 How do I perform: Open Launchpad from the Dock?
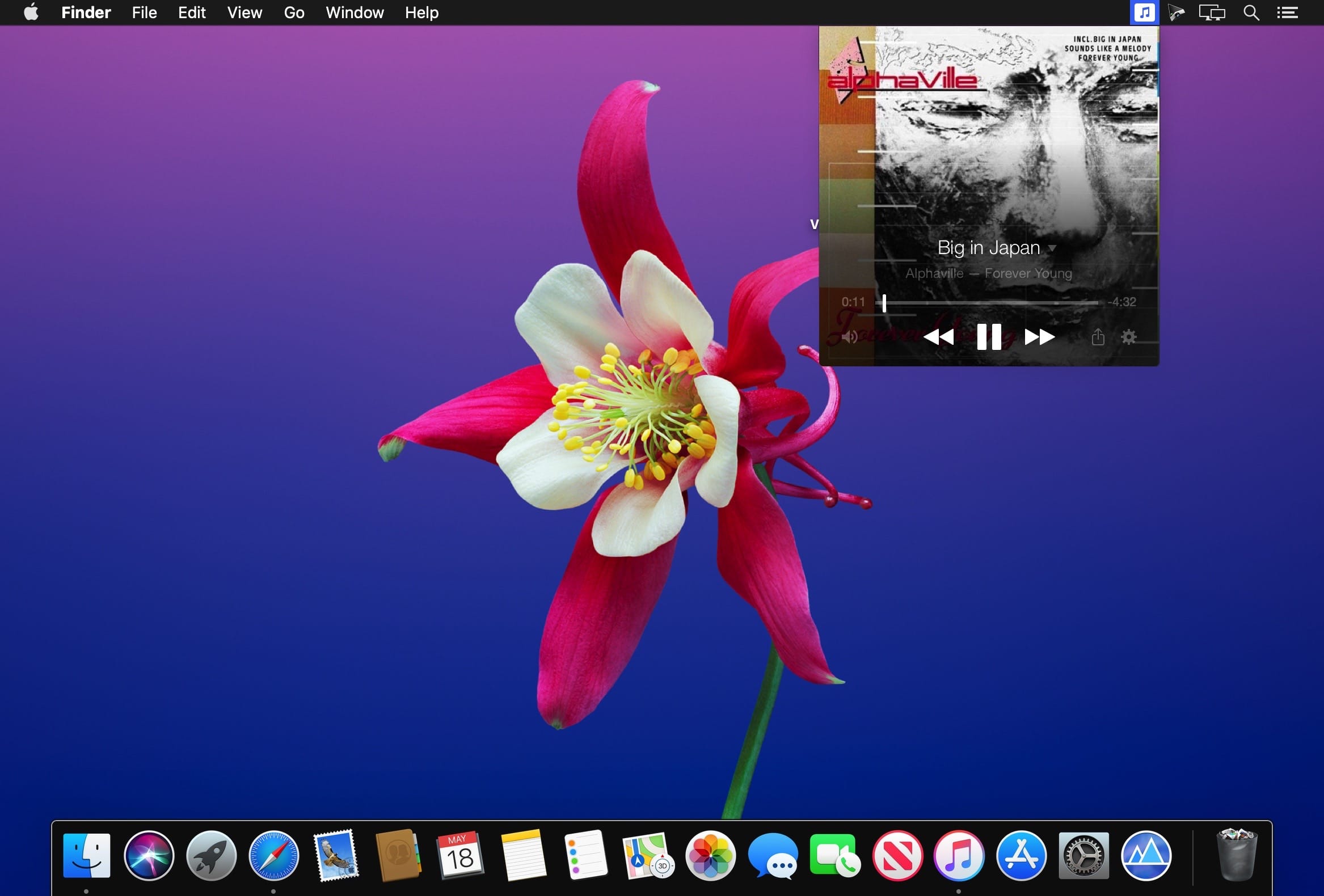click(212, 855)
